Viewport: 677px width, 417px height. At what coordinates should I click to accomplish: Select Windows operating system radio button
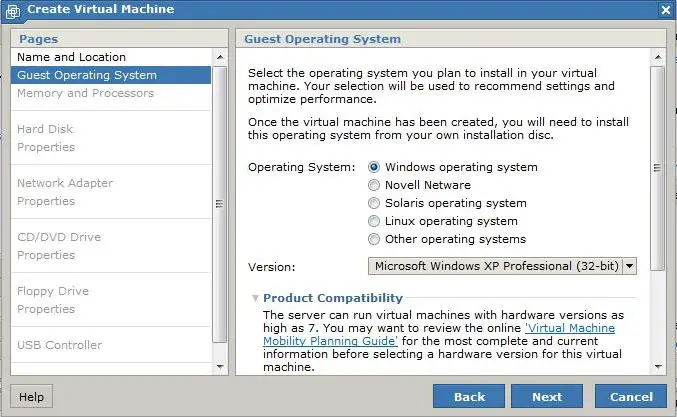374,167
